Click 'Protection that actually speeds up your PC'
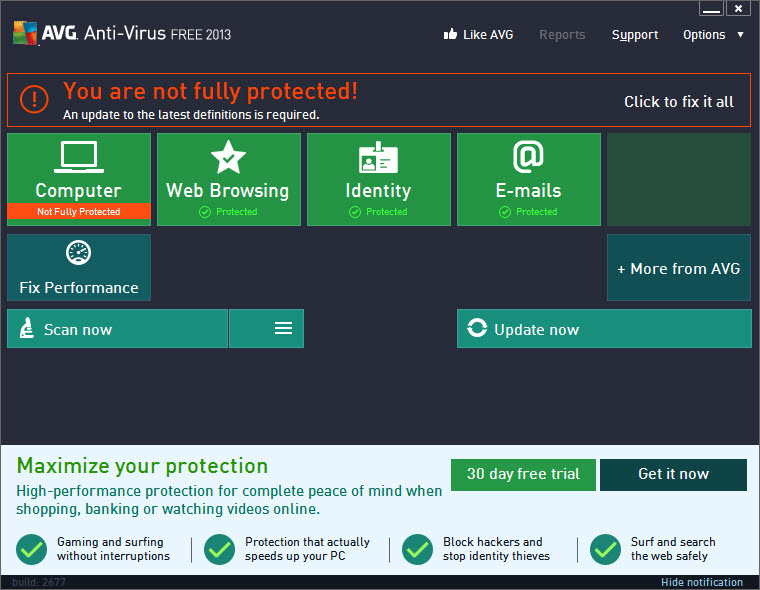 click(x=307, y=549)
